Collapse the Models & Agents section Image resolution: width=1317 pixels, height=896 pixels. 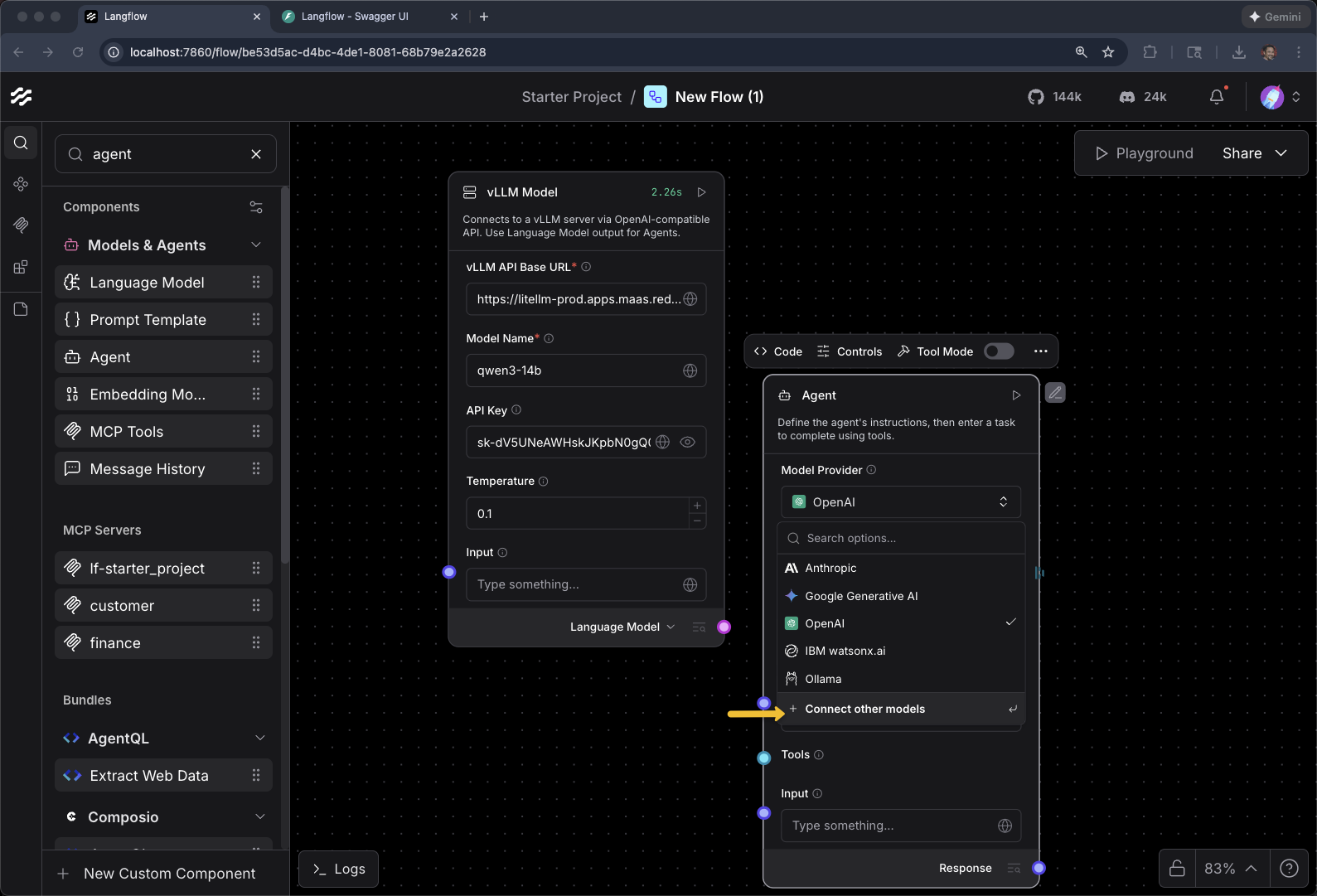256,245
